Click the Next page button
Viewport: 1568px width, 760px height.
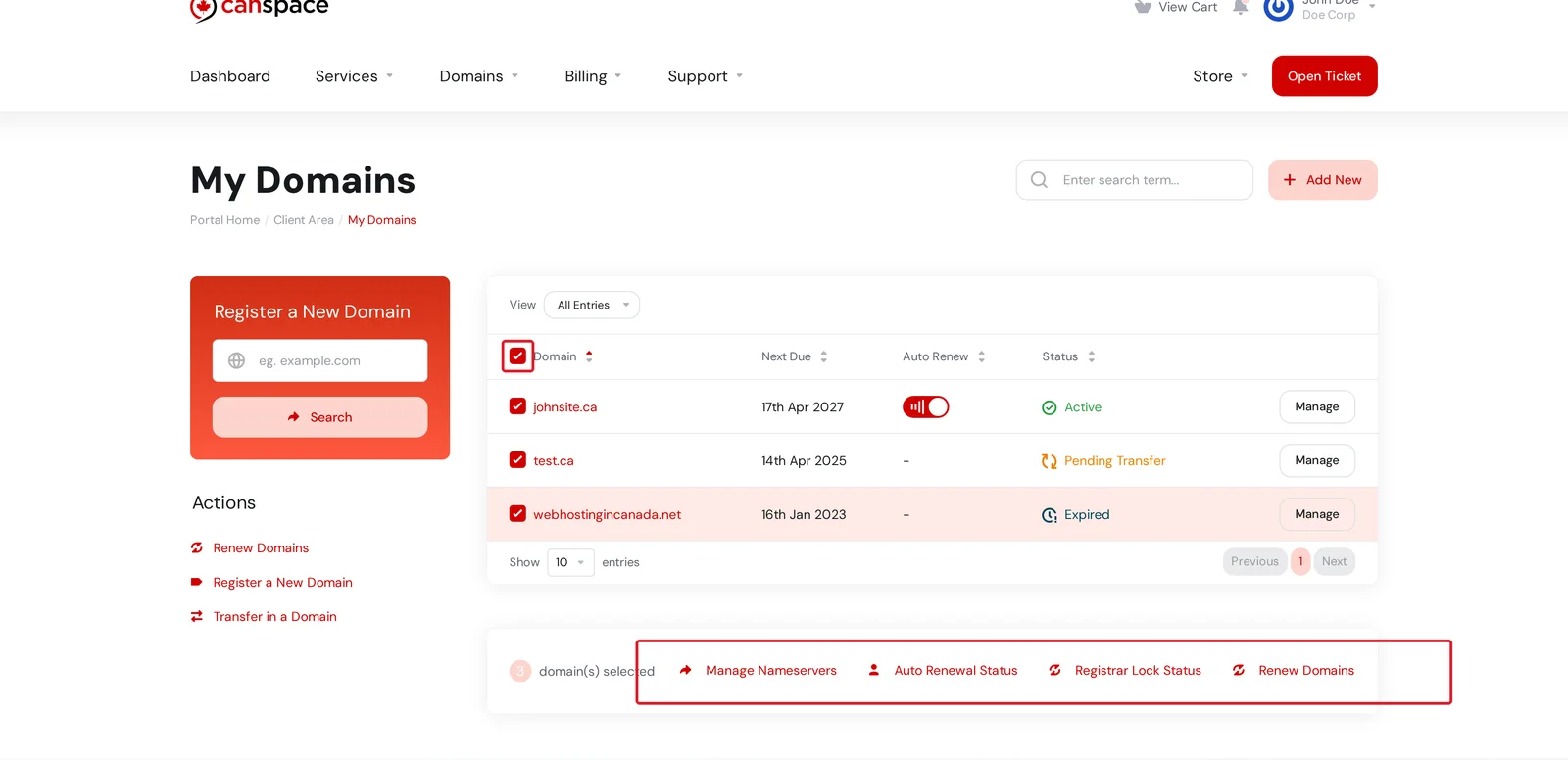[1335, 561]
